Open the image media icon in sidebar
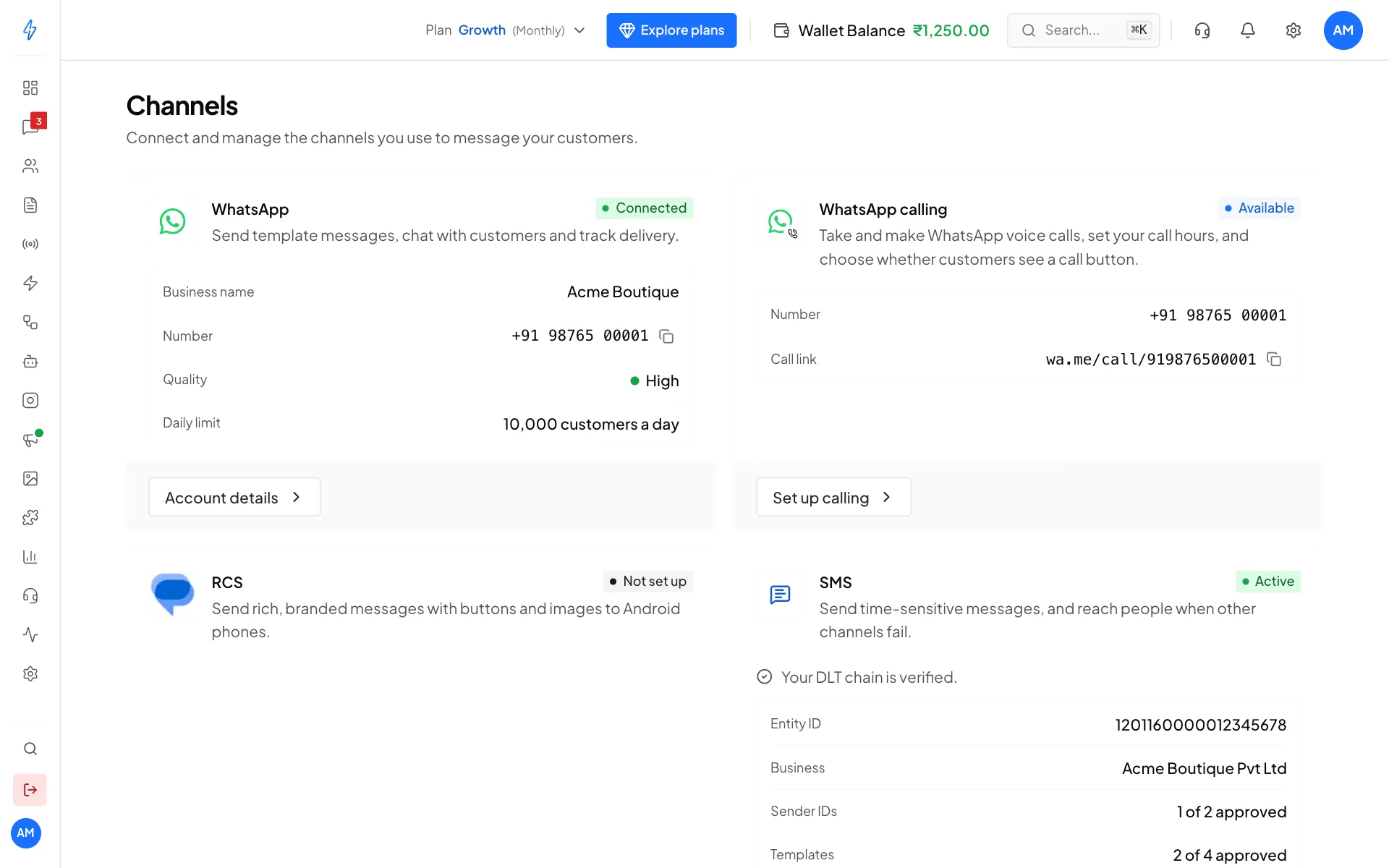 coord(30,478)
